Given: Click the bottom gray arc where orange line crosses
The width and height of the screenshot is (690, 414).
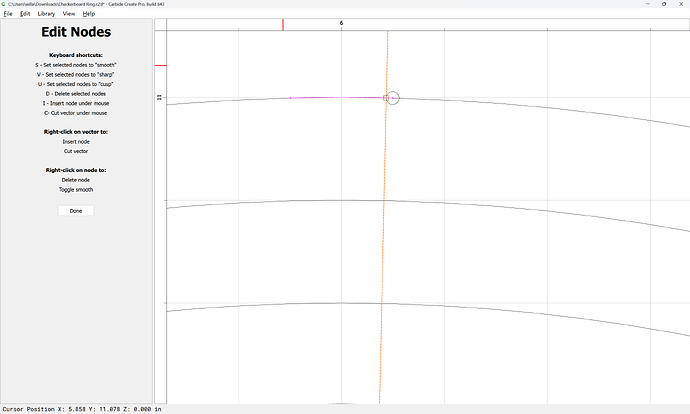Looking at the screenshot, I should [382, 304].
